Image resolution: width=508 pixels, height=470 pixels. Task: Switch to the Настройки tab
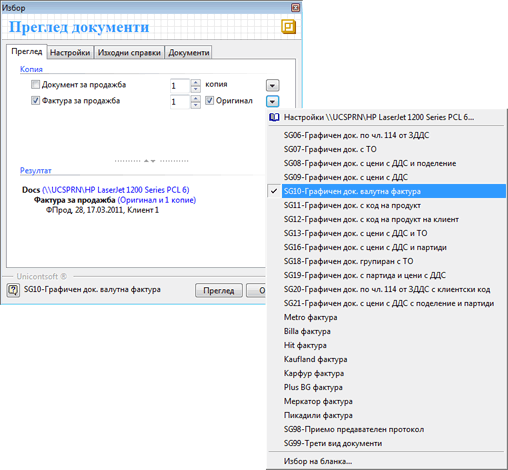tap(70, 53)
